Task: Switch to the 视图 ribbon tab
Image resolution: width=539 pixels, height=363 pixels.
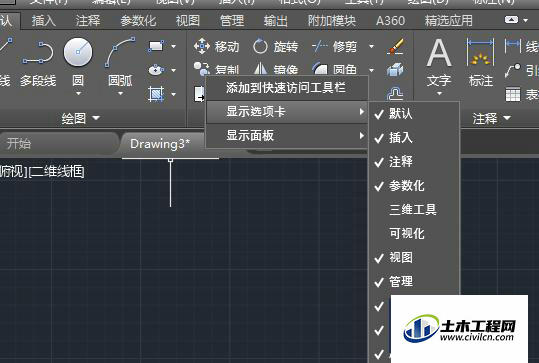Action: 188,21
